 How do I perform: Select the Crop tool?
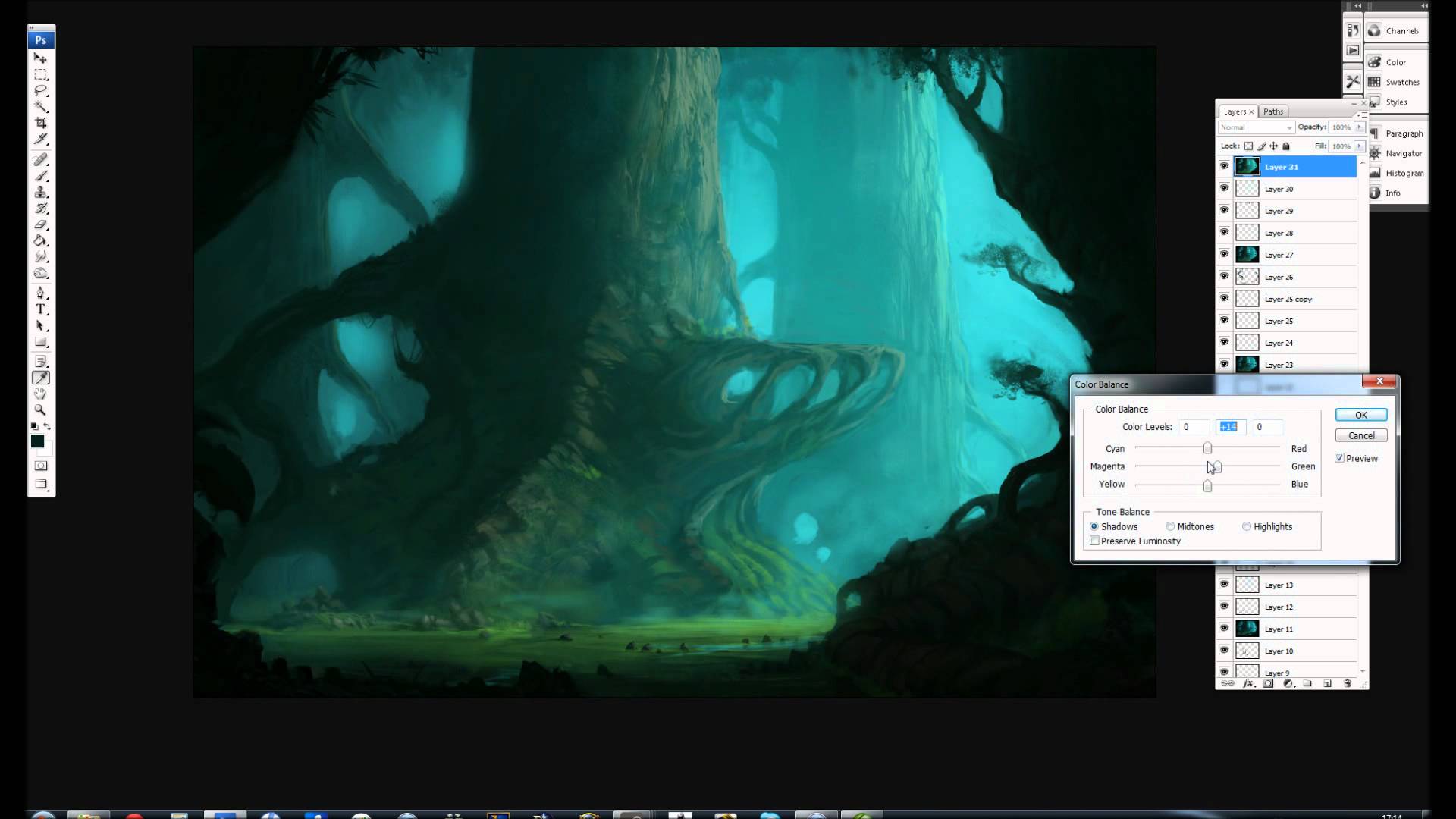click(x=41, y=123)
